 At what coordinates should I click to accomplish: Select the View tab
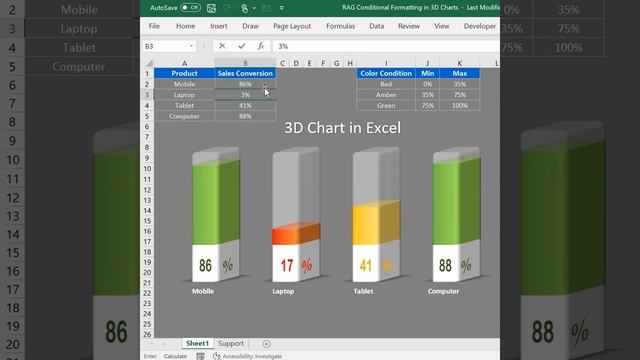tap(442, 26)
